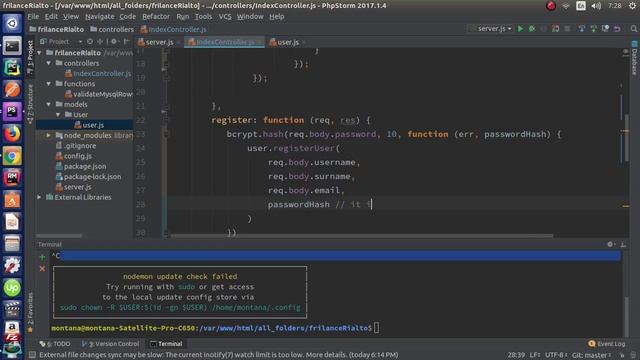The image size is (640, 360).
Task: Expand the node_modules folder
Action: [49, 136]
